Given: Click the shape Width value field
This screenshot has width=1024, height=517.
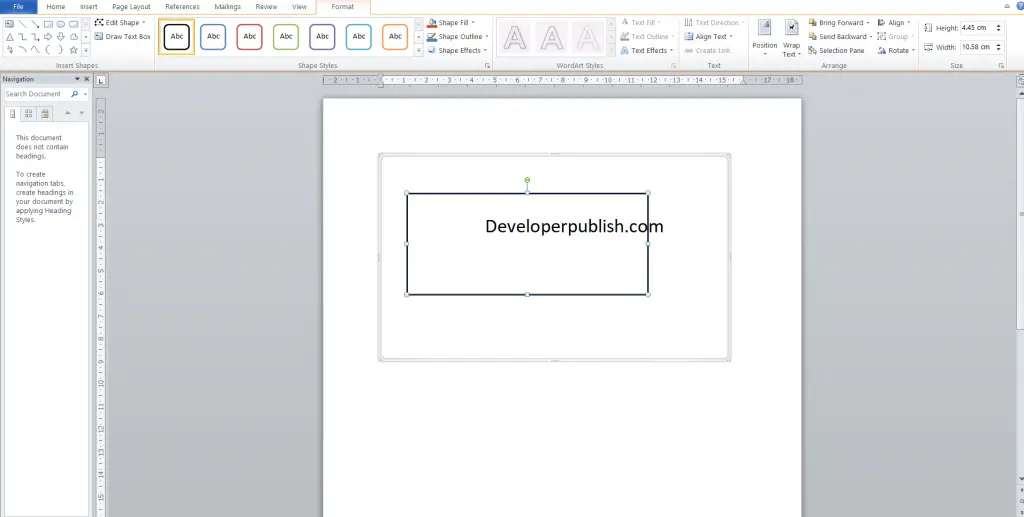Looking at the screenshot, I should (x=977, y=47).
